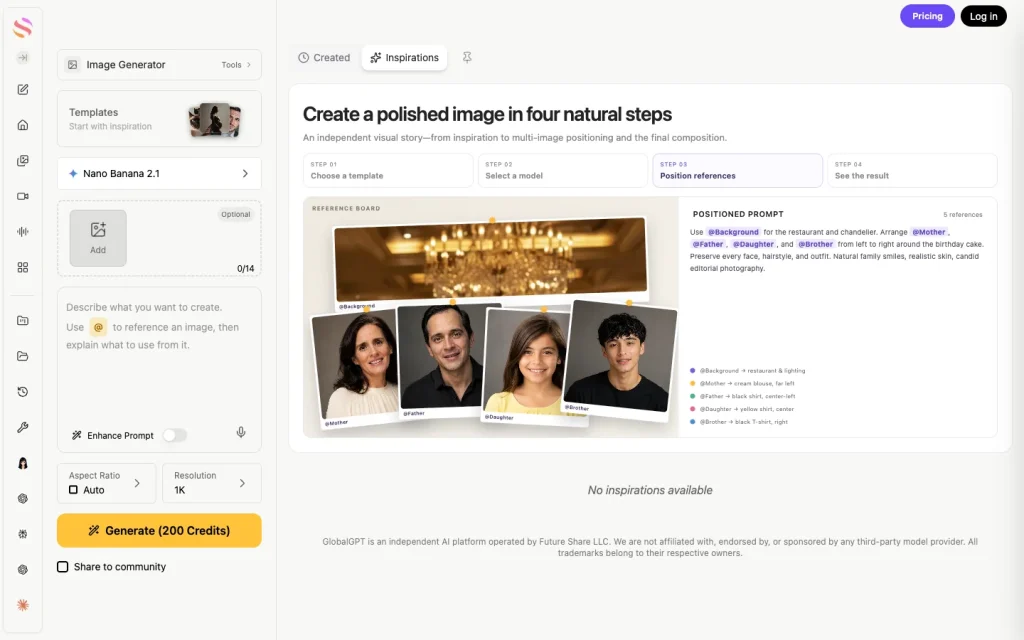Click the 'POSITIONED PROMPT' heading
The height and width of the screenshot is (640, 1024).
(738, 214)
